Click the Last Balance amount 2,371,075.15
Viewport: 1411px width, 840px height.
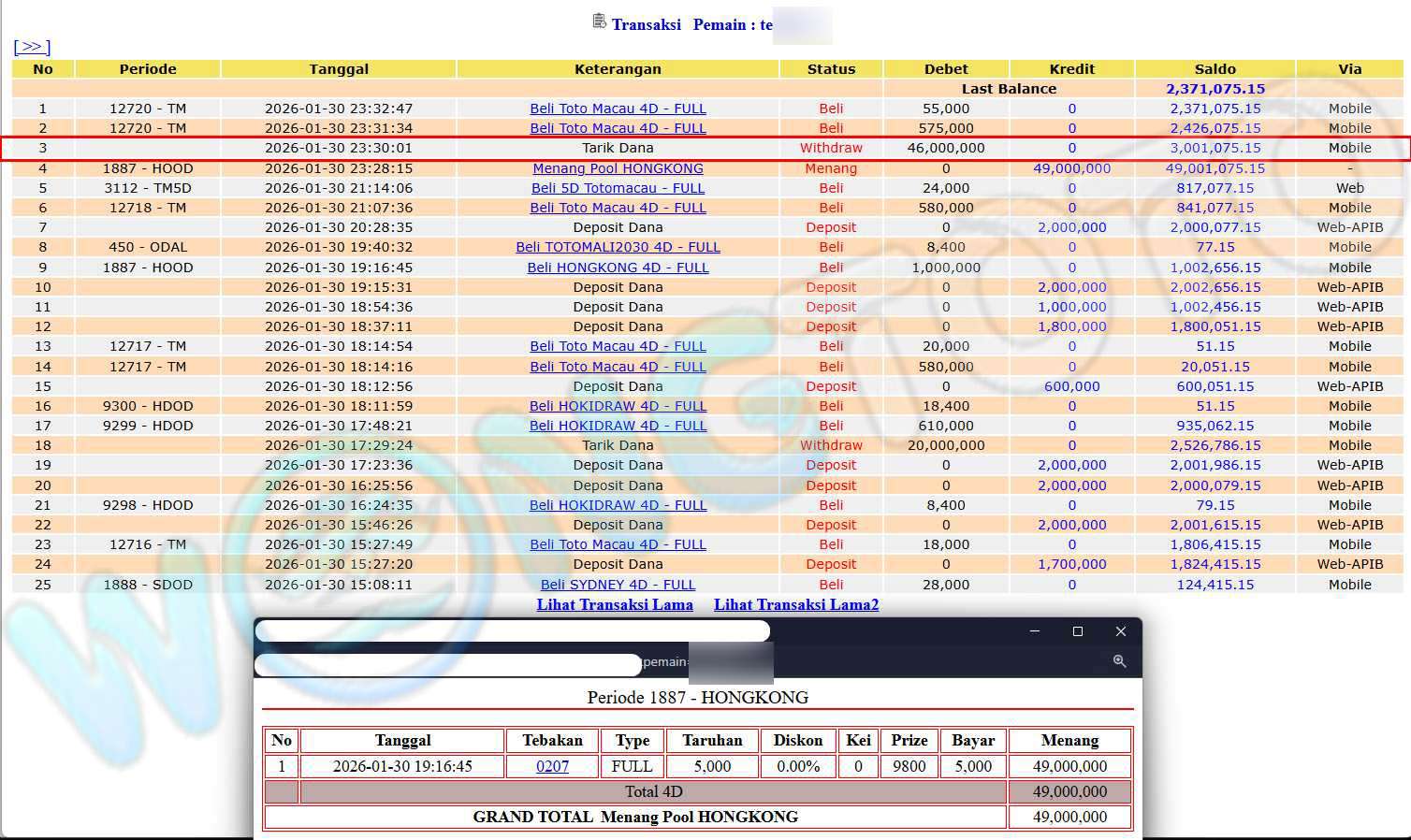pos(1215,89)
